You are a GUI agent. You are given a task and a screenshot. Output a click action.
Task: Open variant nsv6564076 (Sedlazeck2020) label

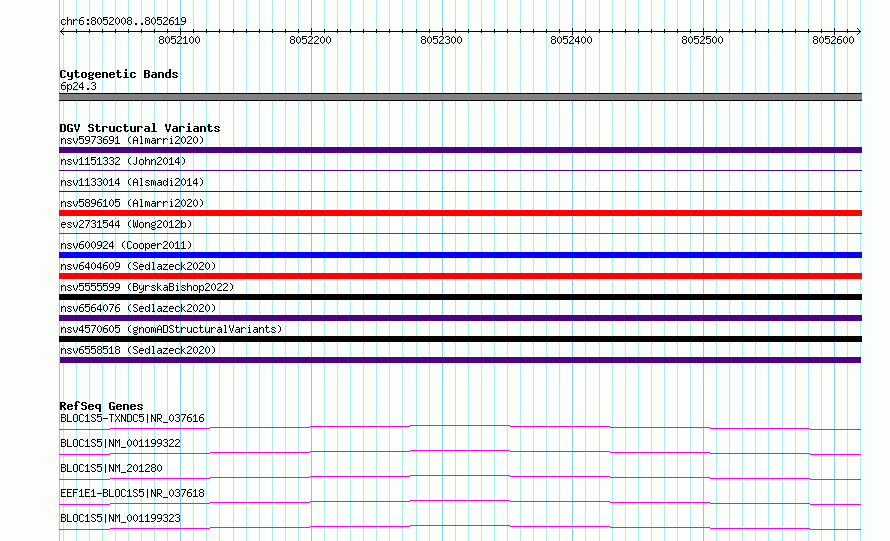click(138, 308)
